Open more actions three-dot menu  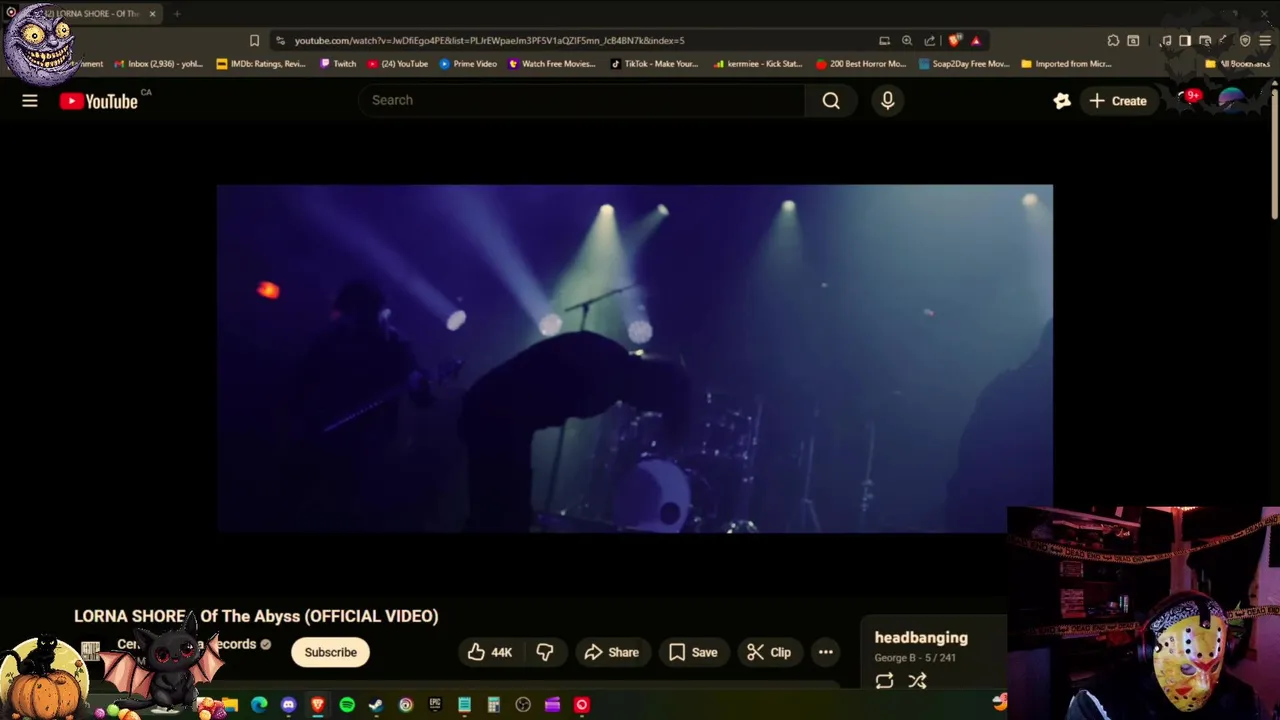point(826,652)
